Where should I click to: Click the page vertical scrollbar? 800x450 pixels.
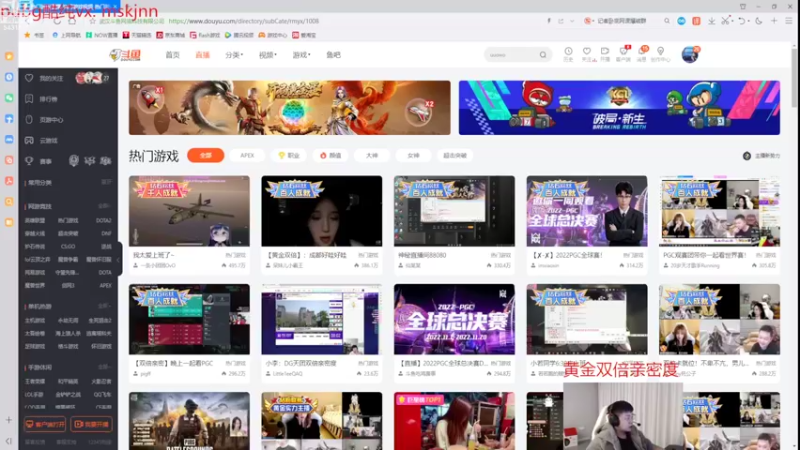[x=794, y=77]
